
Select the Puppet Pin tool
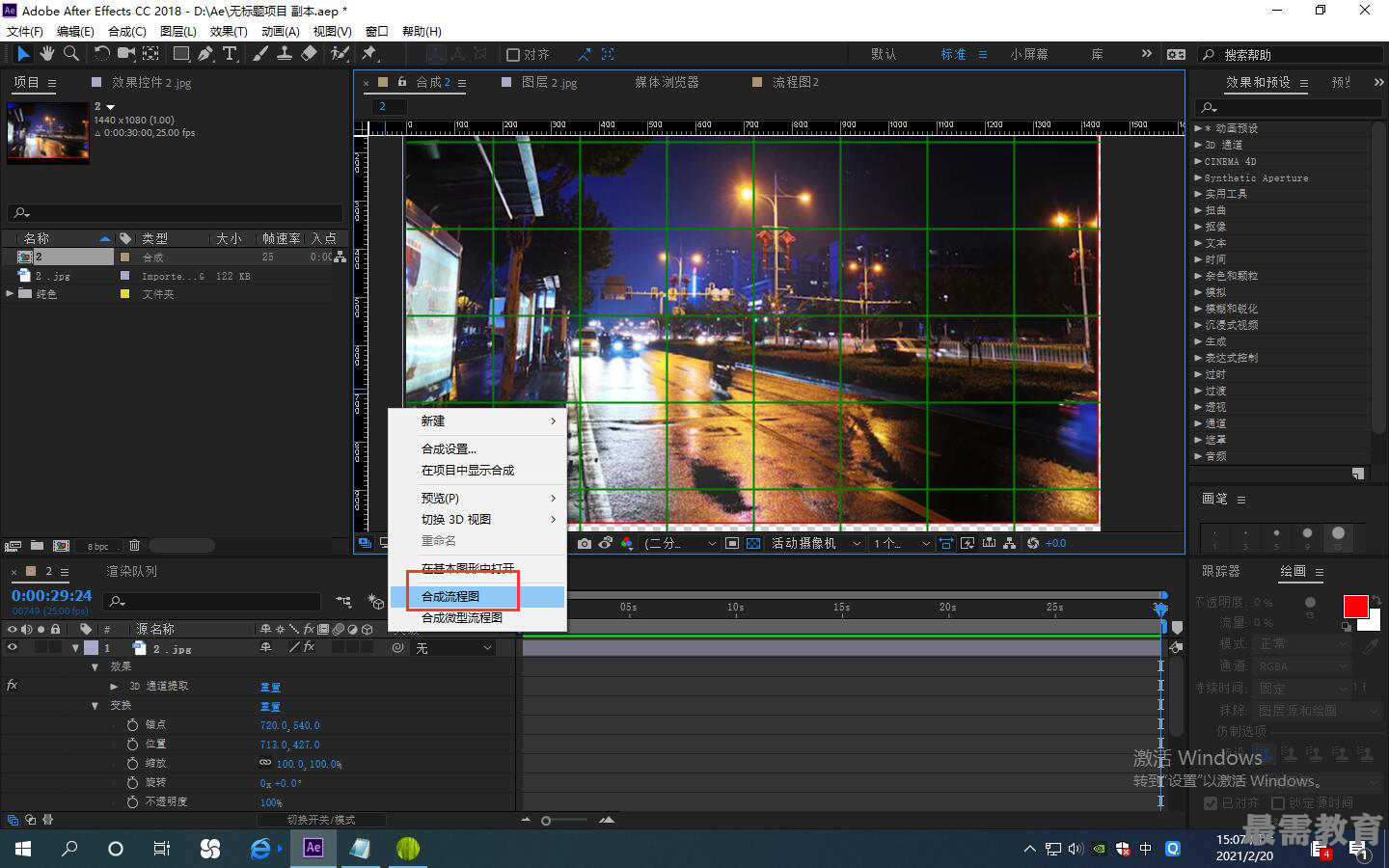pos(369,54)
